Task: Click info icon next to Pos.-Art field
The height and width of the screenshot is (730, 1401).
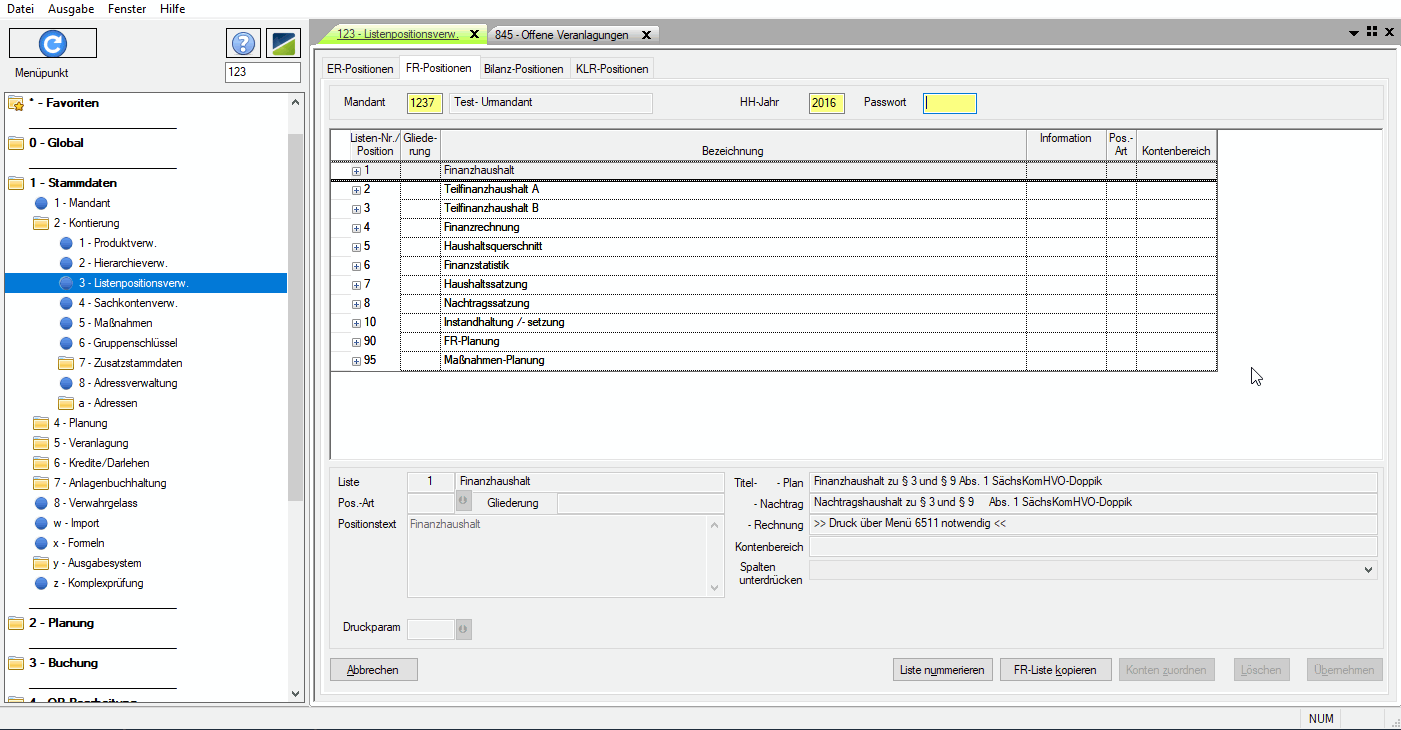Action: tap(463, 502)
